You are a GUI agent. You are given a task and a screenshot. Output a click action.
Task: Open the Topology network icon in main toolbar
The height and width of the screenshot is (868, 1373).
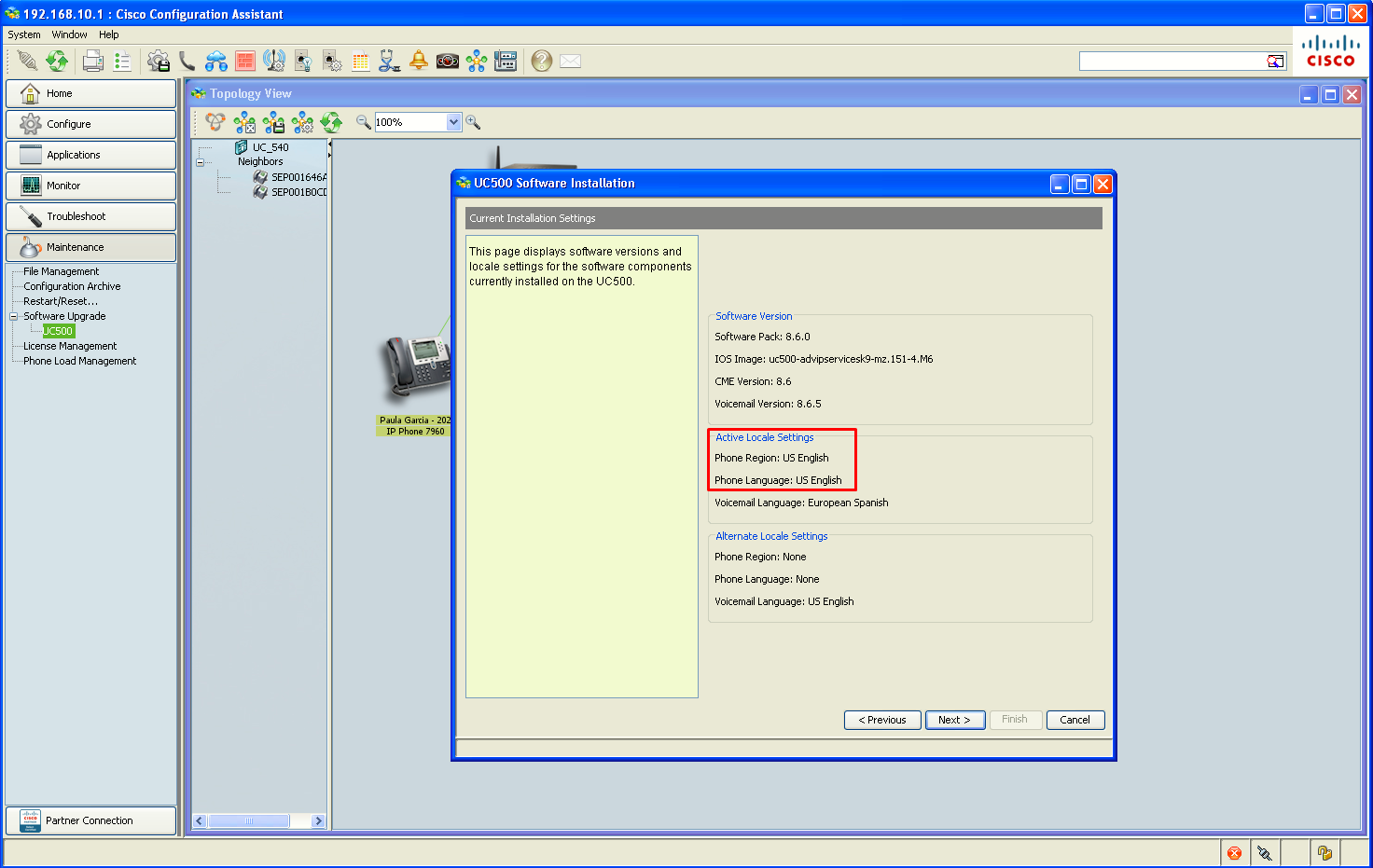(x=477, y=61)
